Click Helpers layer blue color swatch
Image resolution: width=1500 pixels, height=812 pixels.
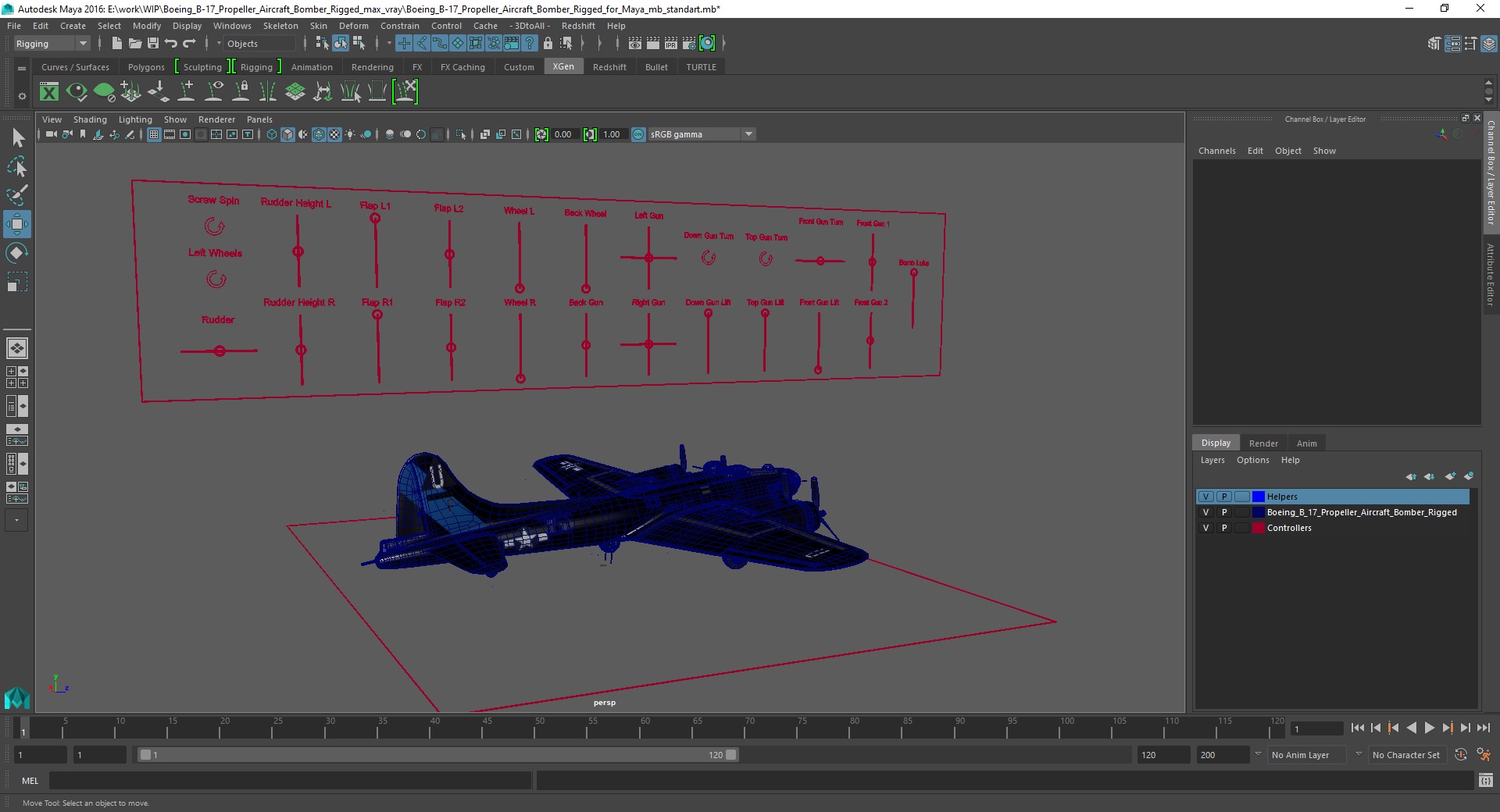[x=1259, y=497]
